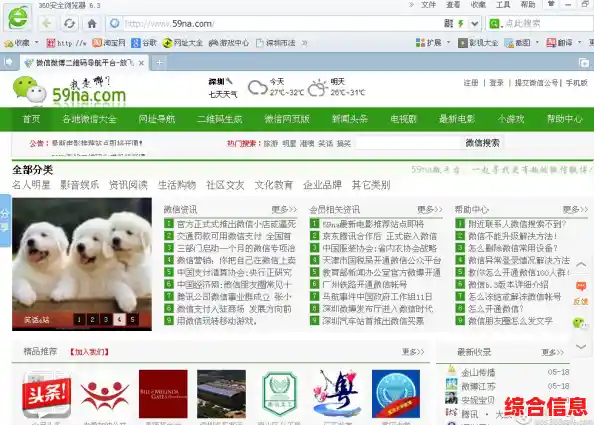Open the 二维码生成 navigation item
Image resolution: width=594 pixels, height=425 pixels.
[x=220, y=119]
